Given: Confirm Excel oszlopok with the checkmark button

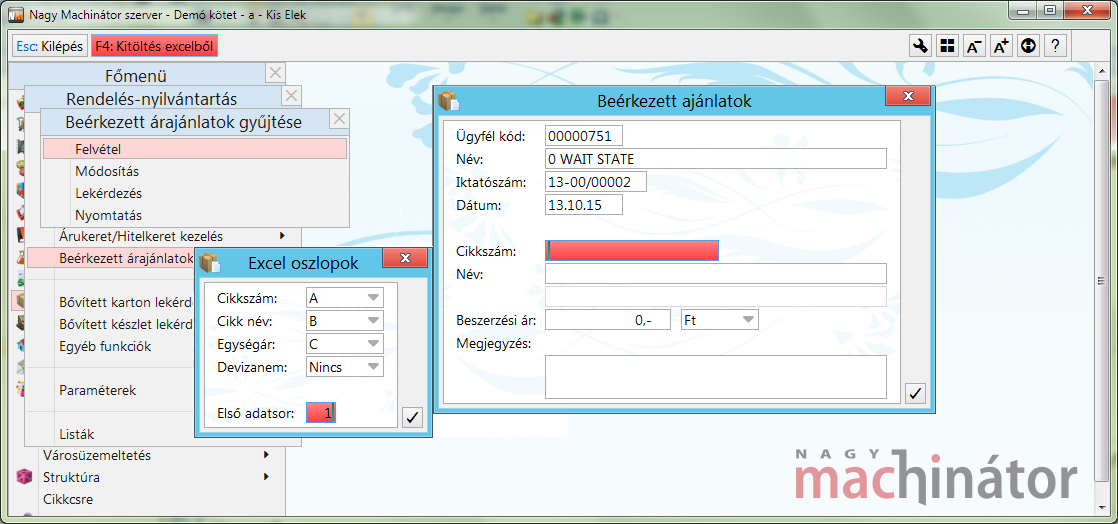Looking at the screenshot, I should point(411,417).
